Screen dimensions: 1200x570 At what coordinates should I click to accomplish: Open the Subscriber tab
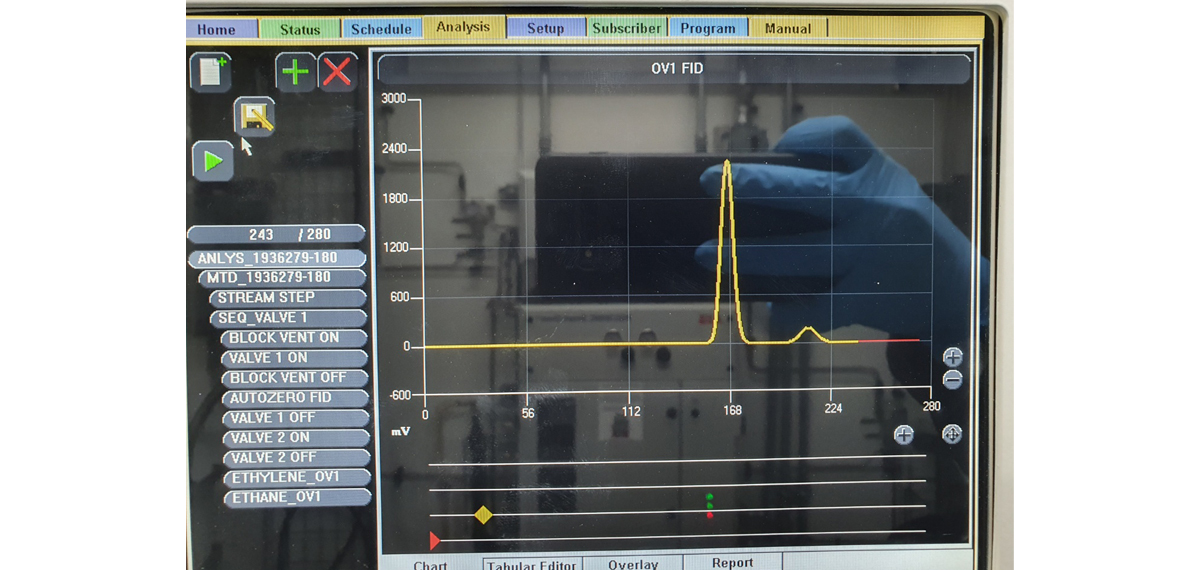[x=626, y=29]
